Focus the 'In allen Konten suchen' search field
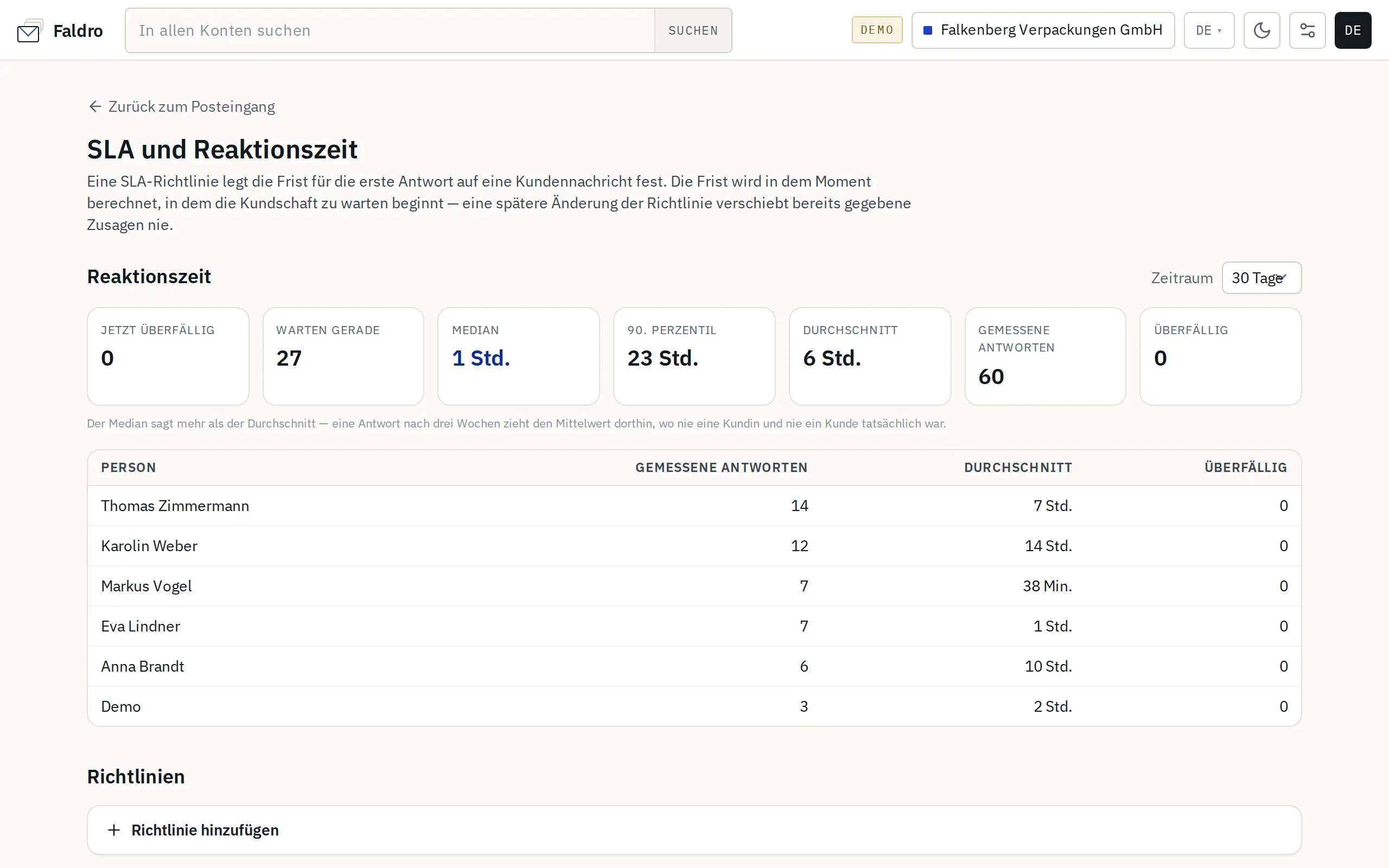The height and width of the screenshot is (868, 1389). [x=390, y=30]
